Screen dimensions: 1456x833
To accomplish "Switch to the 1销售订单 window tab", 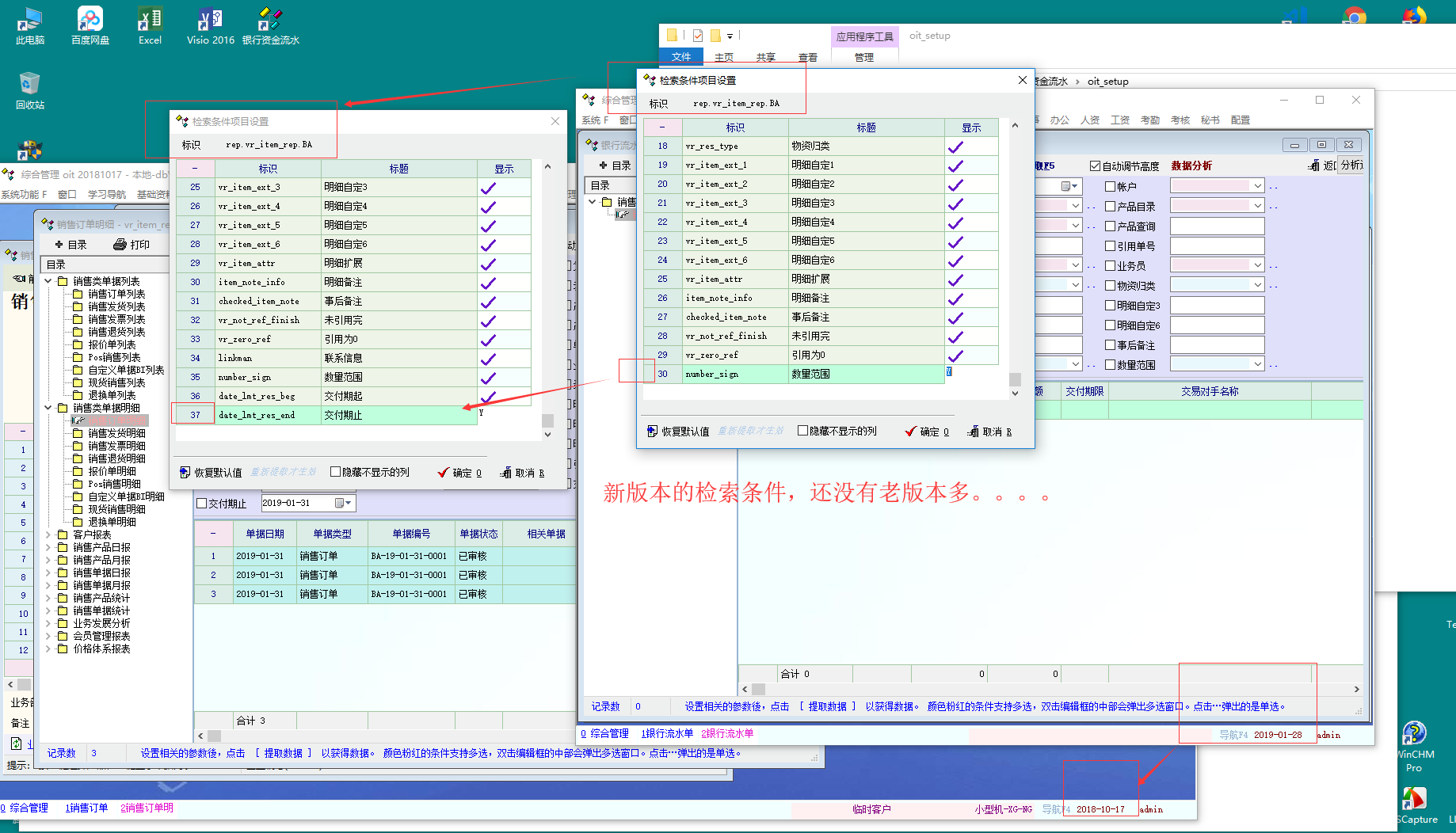I will [86, 808].
